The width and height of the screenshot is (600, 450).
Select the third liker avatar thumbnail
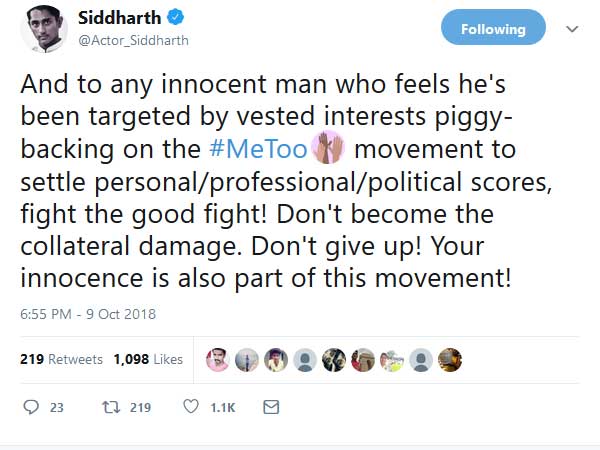coord(276,359)
